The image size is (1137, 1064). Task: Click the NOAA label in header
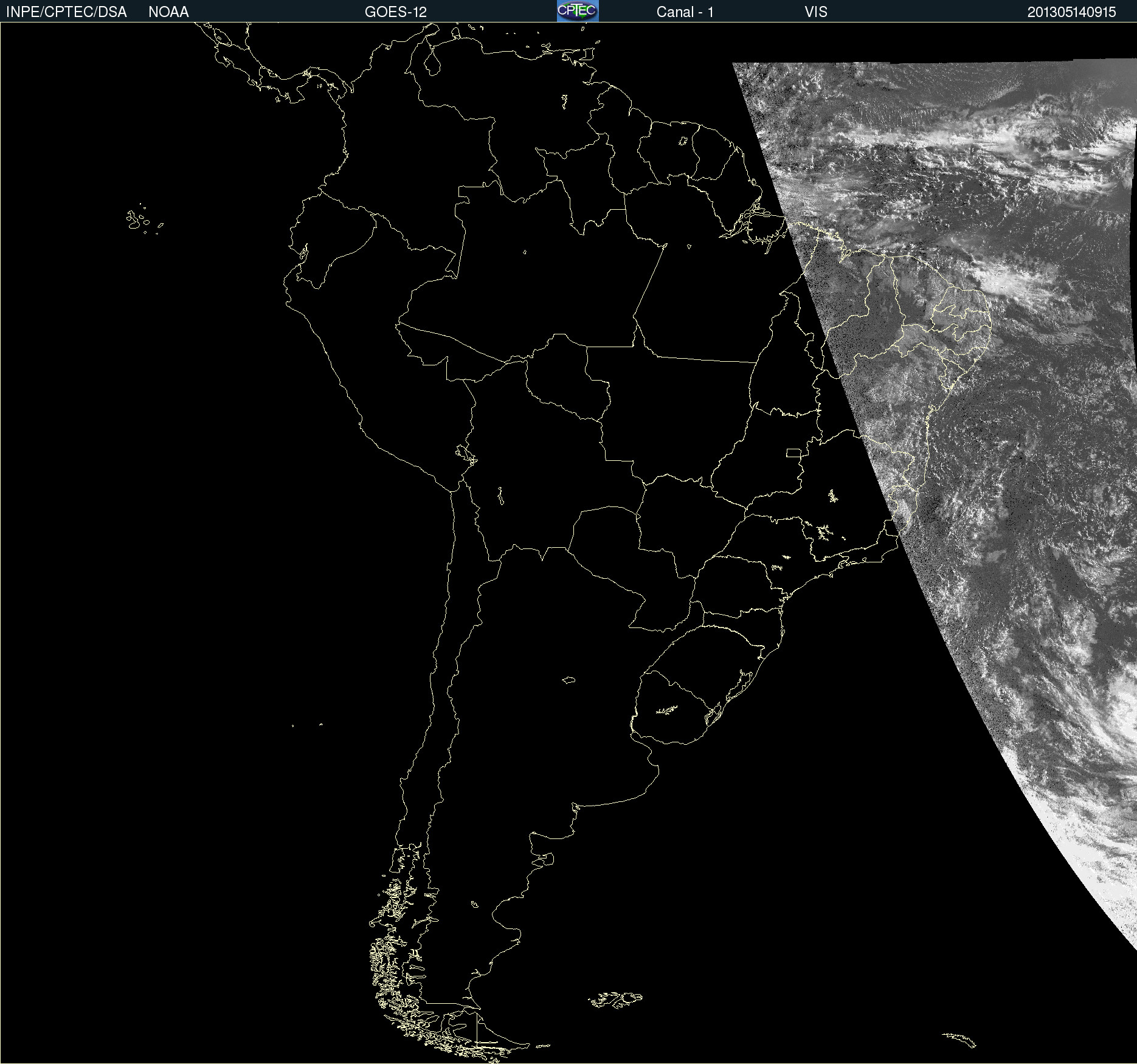click(168, 12)
